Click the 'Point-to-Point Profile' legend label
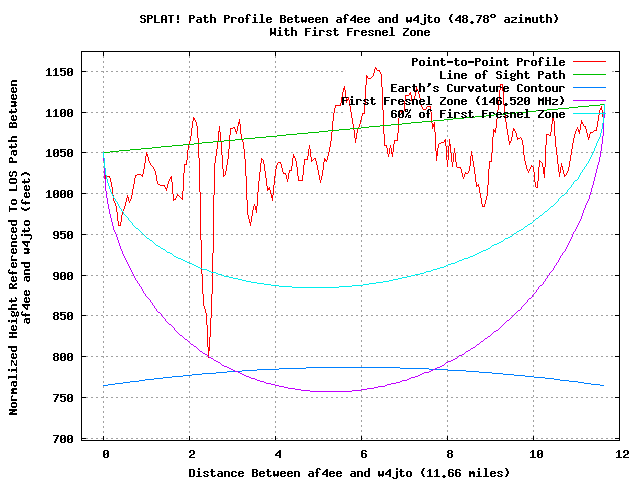 (x=488, y=62)
